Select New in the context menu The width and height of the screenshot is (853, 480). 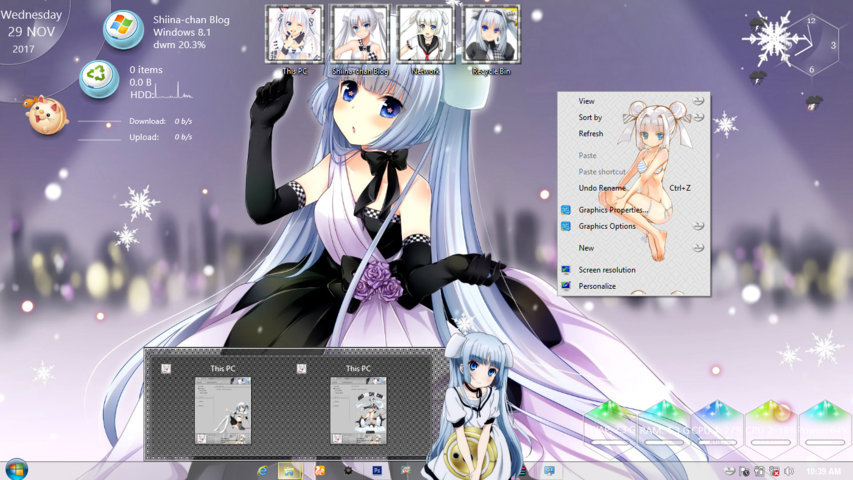pos(586,248)
